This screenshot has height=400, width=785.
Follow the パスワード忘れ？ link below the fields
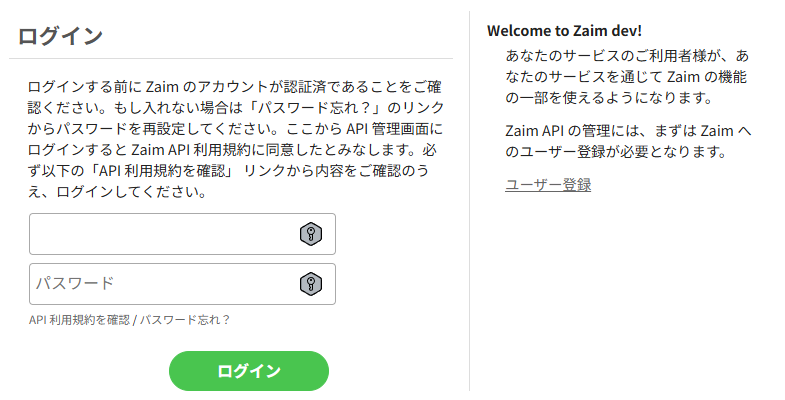point(185,320)
